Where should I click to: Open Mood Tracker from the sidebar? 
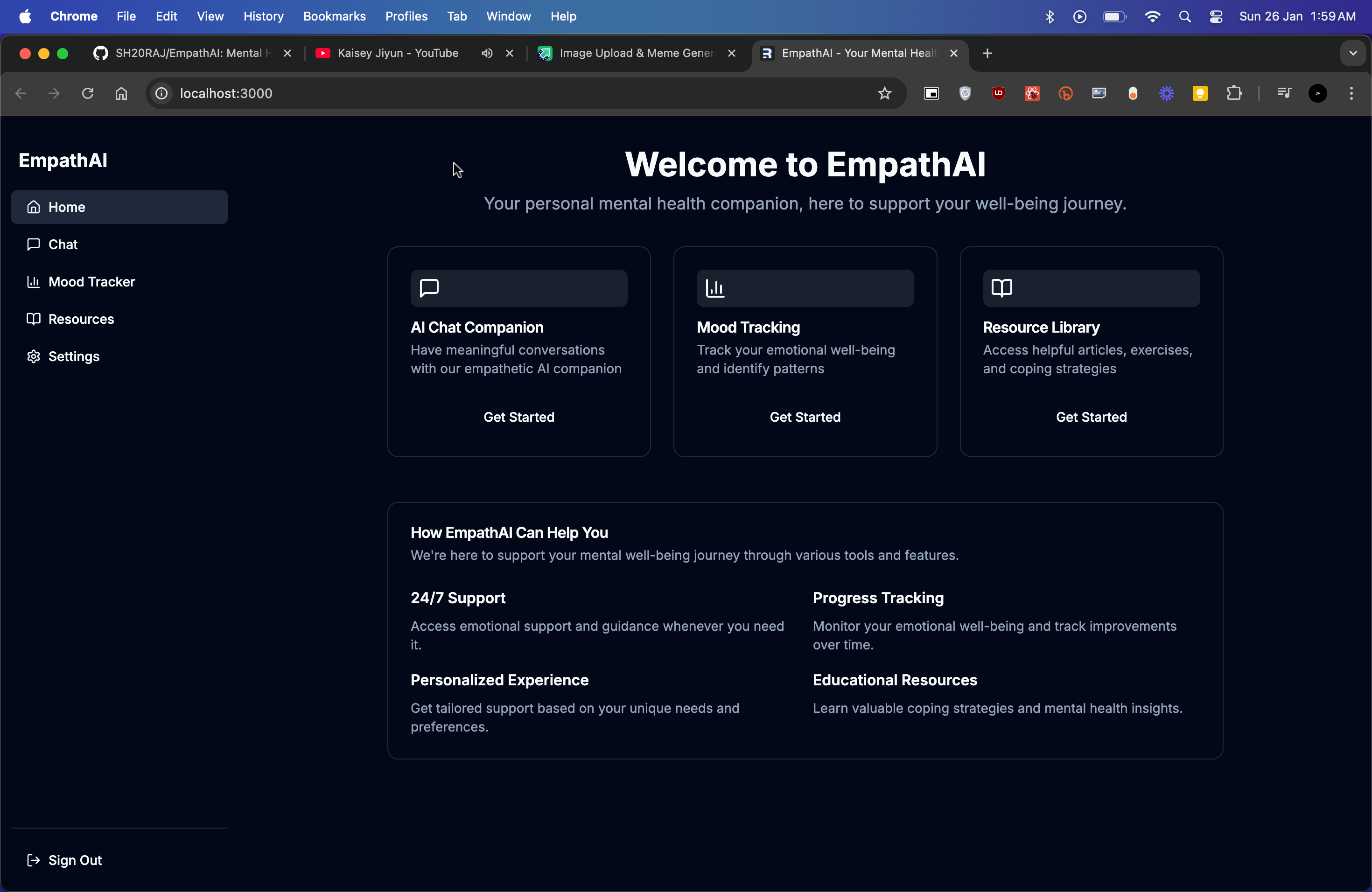[91, 282]
